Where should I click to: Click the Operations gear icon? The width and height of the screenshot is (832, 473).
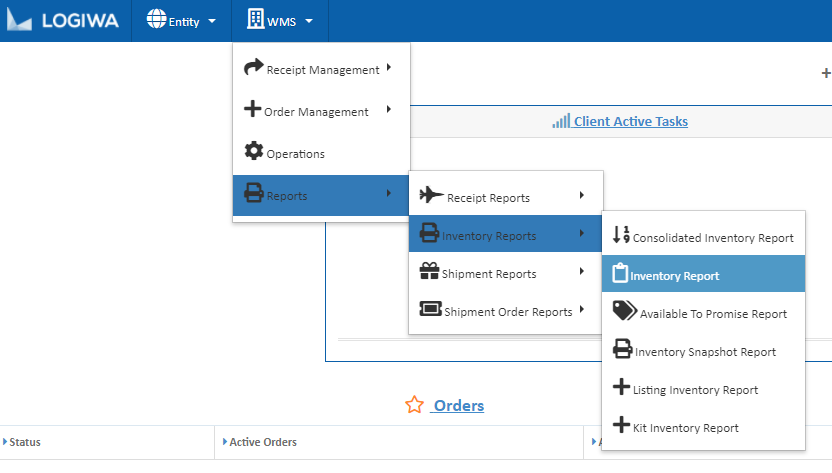point(254,152)
